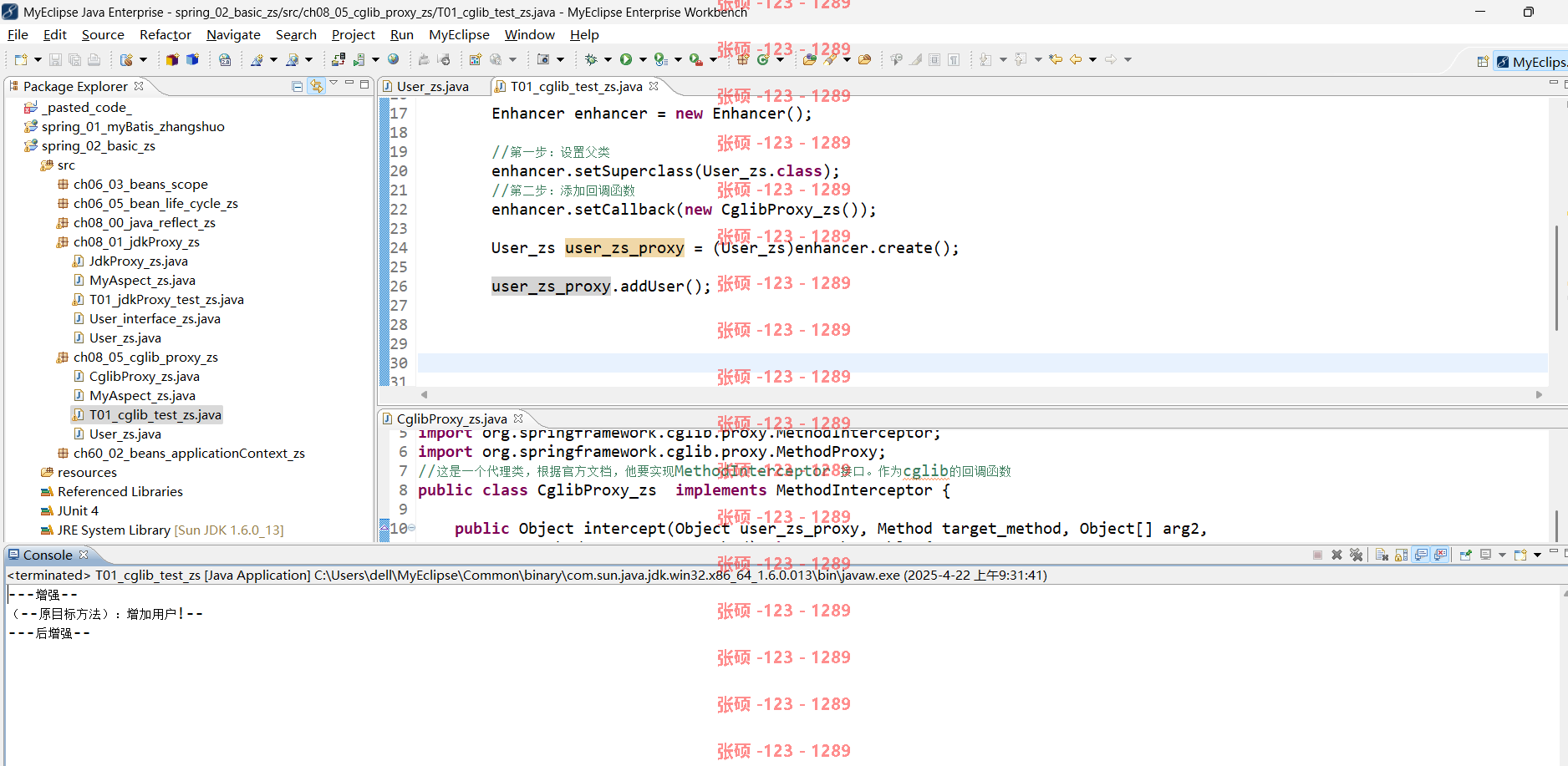Toggle Show Console When Standard Error Changes
1568x766 pixels.
[x=1440, y=555]
